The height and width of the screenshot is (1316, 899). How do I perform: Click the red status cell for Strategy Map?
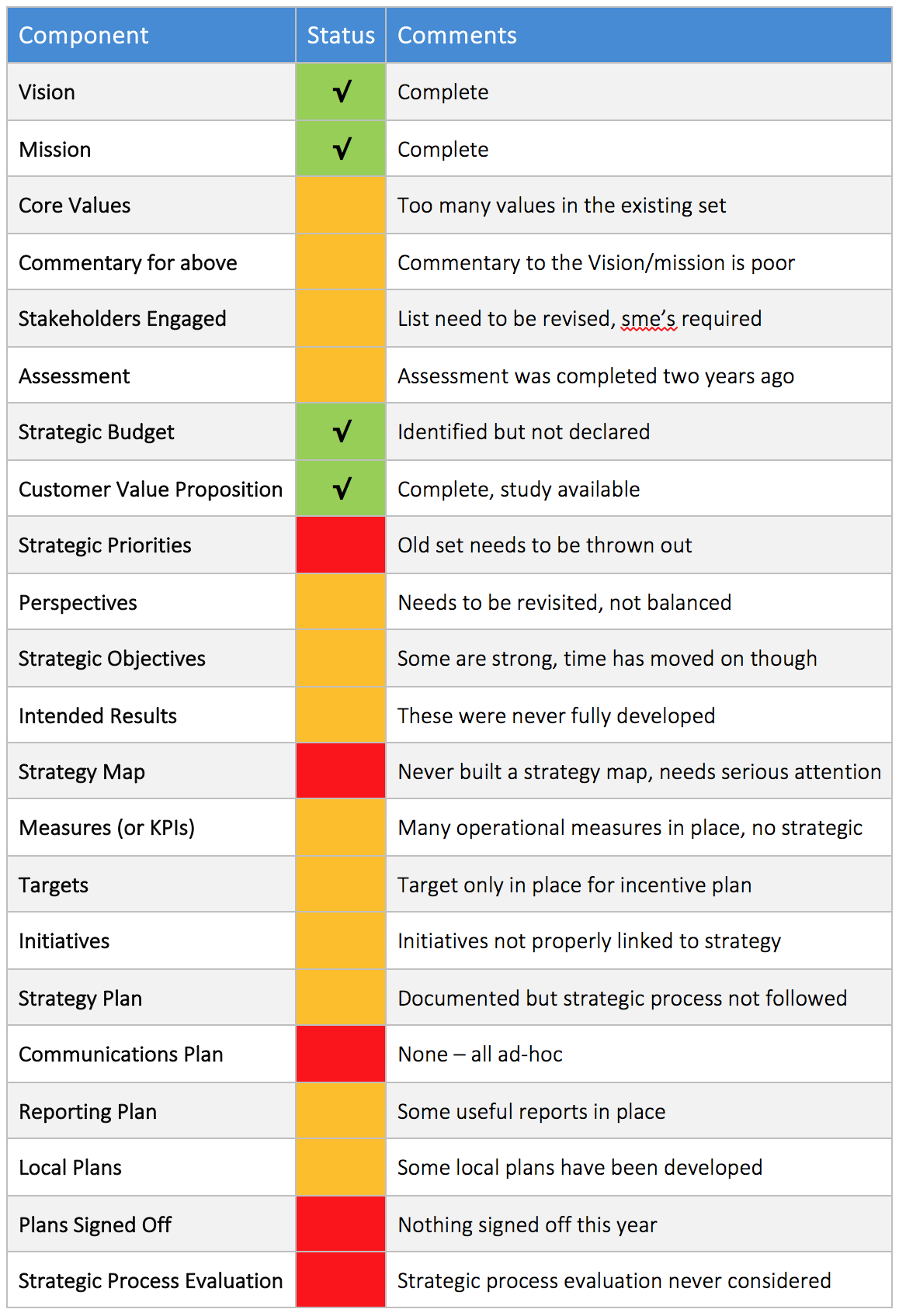(341, 771)
